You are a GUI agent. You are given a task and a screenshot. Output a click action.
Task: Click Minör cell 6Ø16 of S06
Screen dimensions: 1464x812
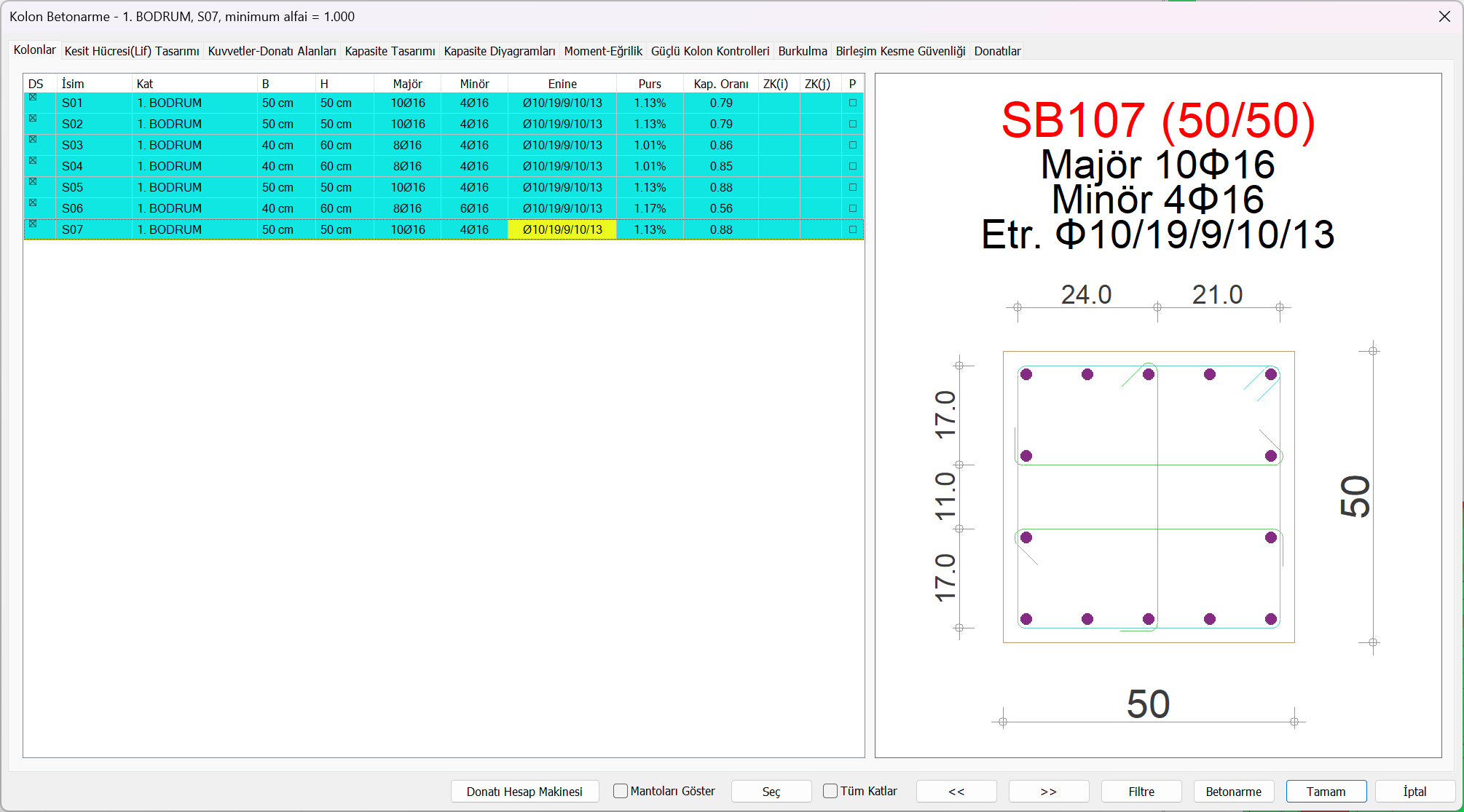(474, 208)
